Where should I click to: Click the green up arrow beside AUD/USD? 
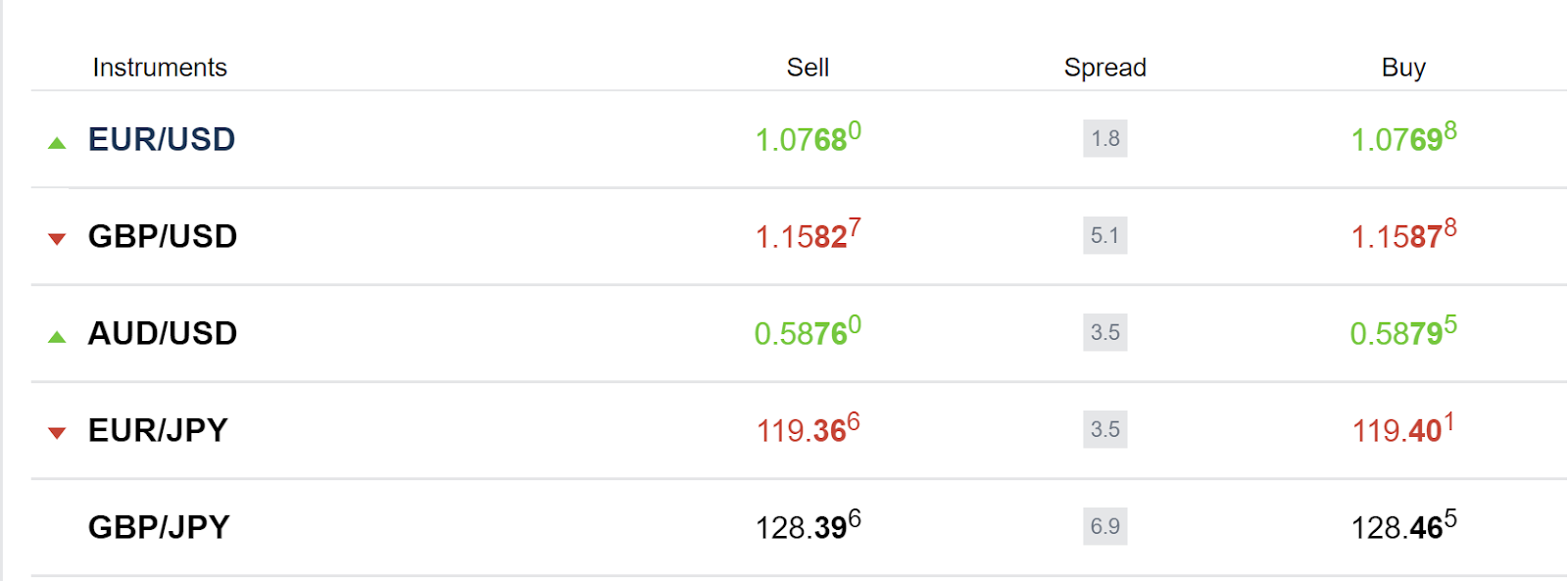(57, 337)
